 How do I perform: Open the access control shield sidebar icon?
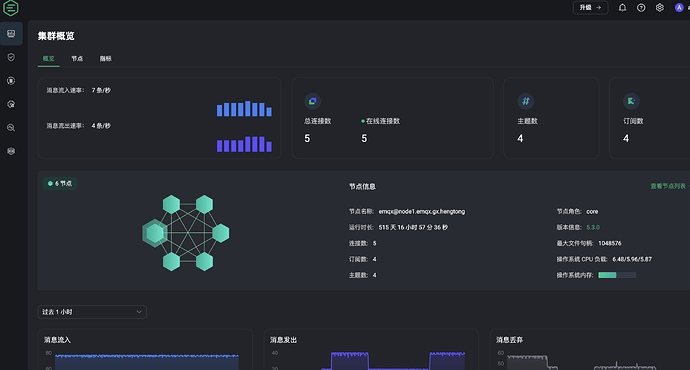coord(11,57)
